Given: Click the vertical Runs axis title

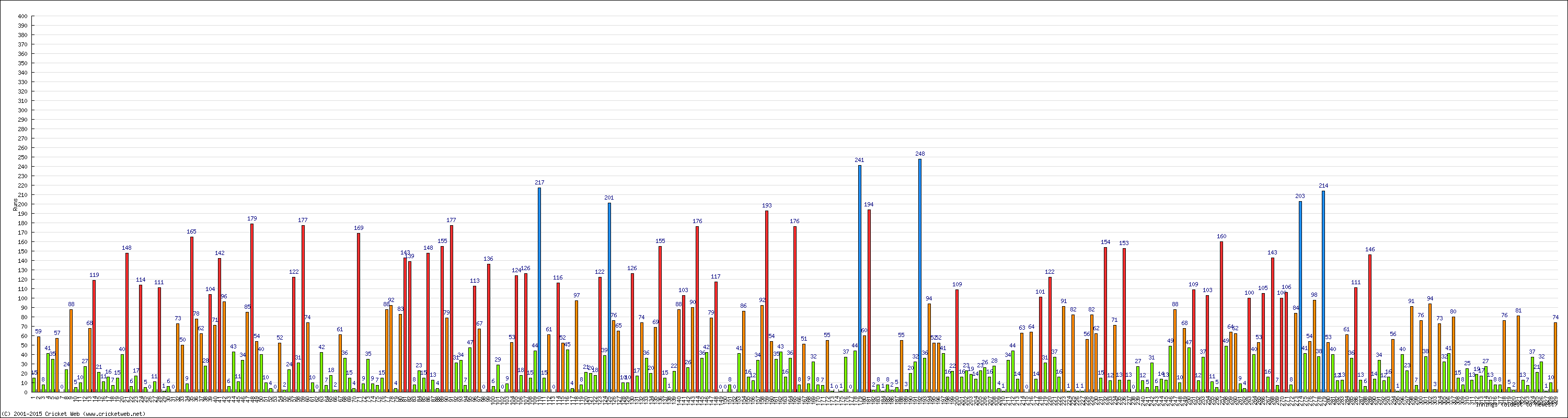Looking at the screenshot, I should point(15,204).
